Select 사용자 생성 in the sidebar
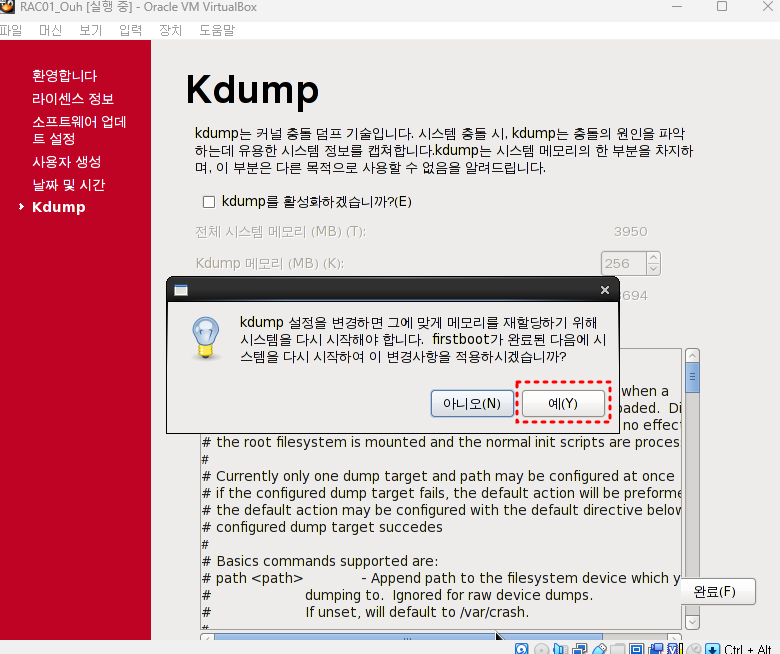 coord(67,162)
